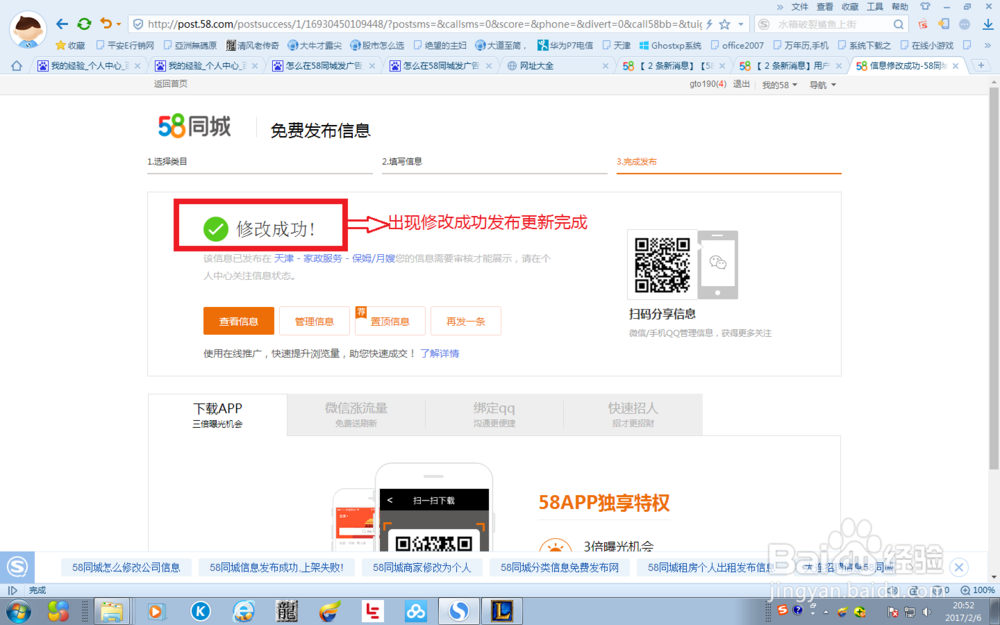Click the orange undo/restore page arrow

106,24
